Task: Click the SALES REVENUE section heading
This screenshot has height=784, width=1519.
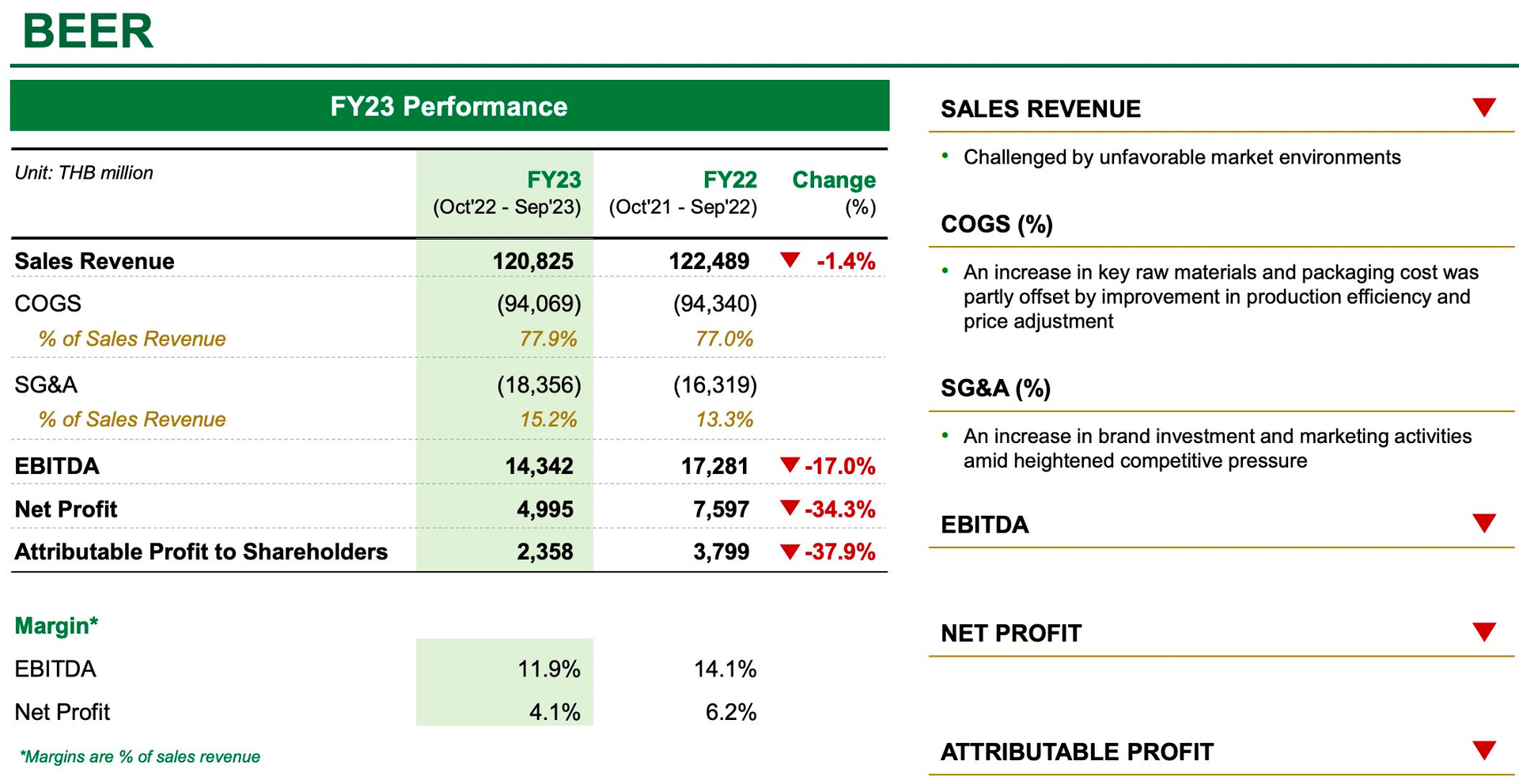Action: coord(1040,108)
